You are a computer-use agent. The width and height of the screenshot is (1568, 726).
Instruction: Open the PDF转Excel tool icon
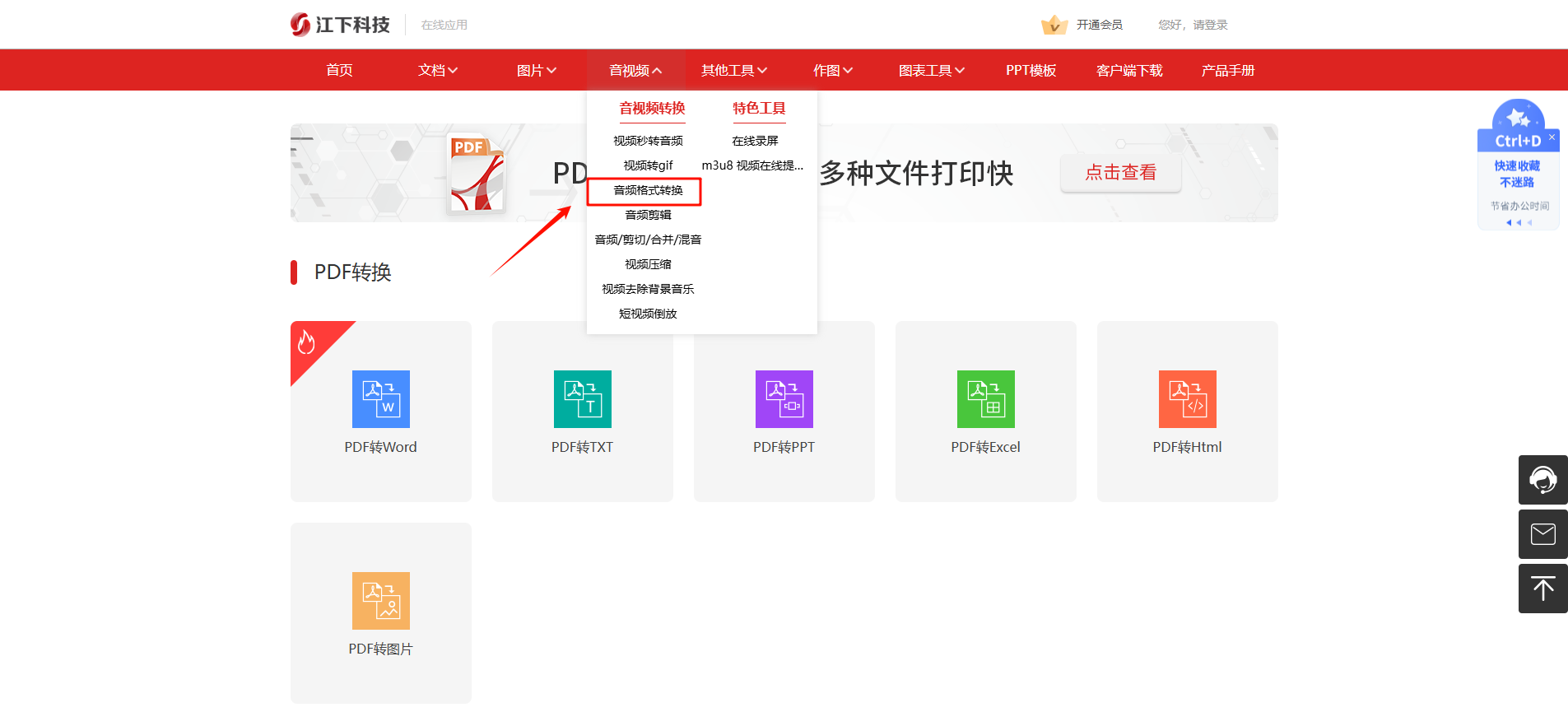click(x=986, y=399)
